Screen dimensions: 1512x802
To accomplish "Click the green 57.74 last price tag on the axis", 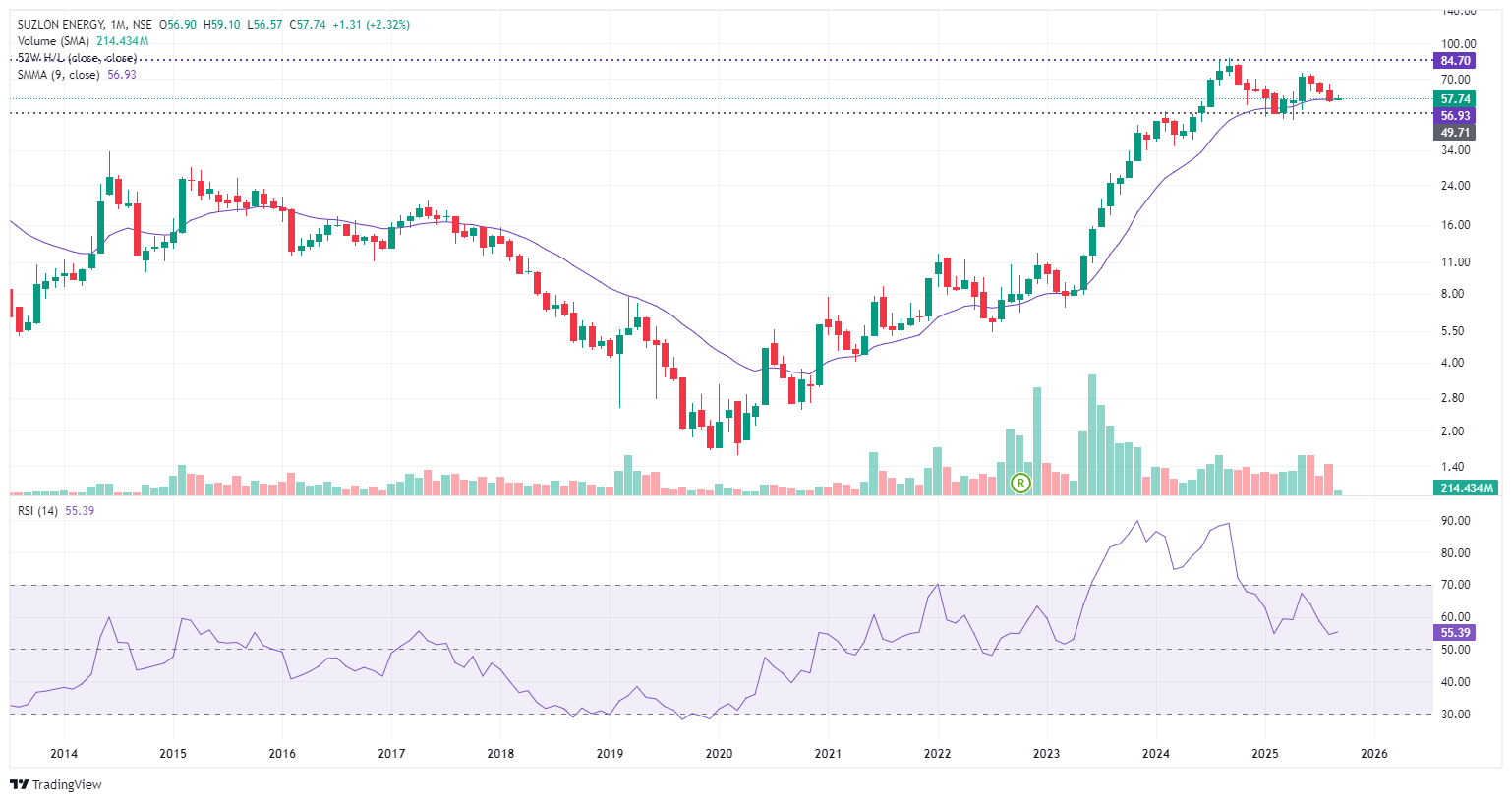I will point(1455,99).
